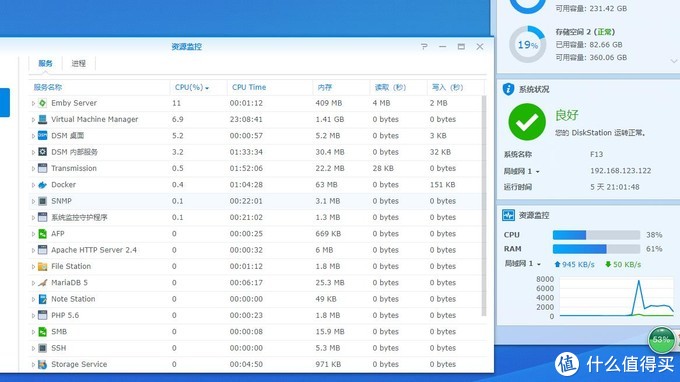Image resolution: width=680 pixels, height=382 pixels.
Task: Click the AFP service icon
Action: click(x=42, y=234)
